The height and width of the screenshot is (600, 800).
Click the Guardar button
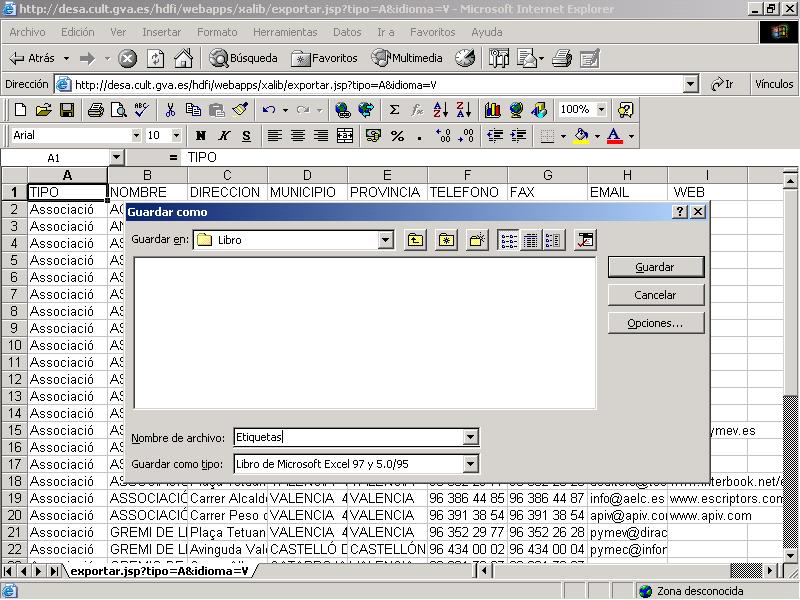tap(655, 267)
